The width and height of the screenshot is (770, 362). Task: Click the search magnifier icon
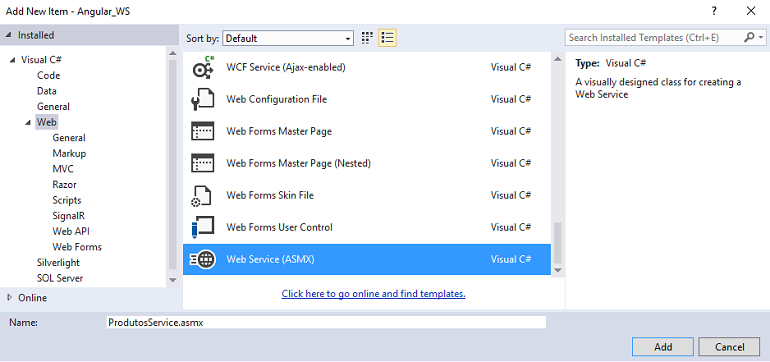click(749, 37)
